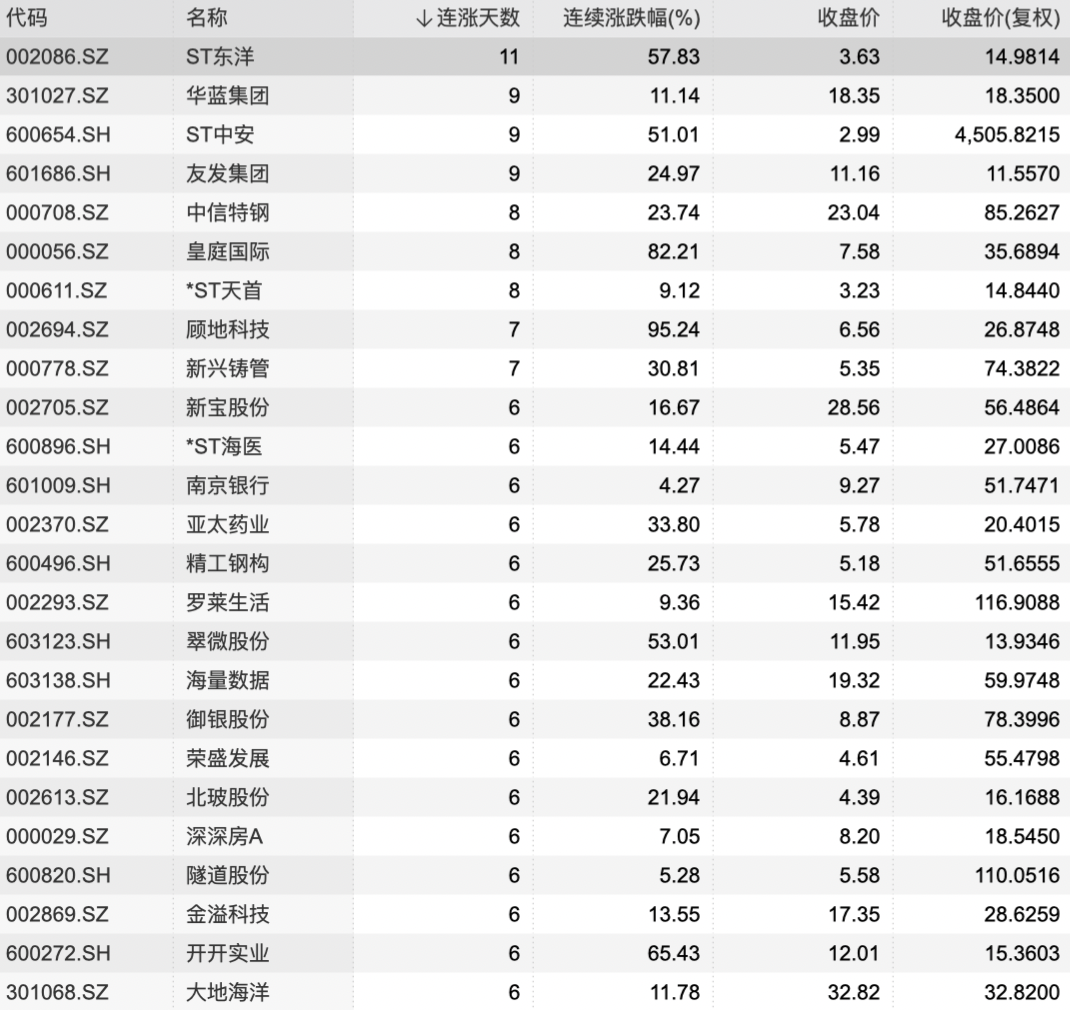This screenshot has height=1010, width=1070.
Task: Click stock code 002146.SZ
Action: pyautogui.click(x=57, y=758)
